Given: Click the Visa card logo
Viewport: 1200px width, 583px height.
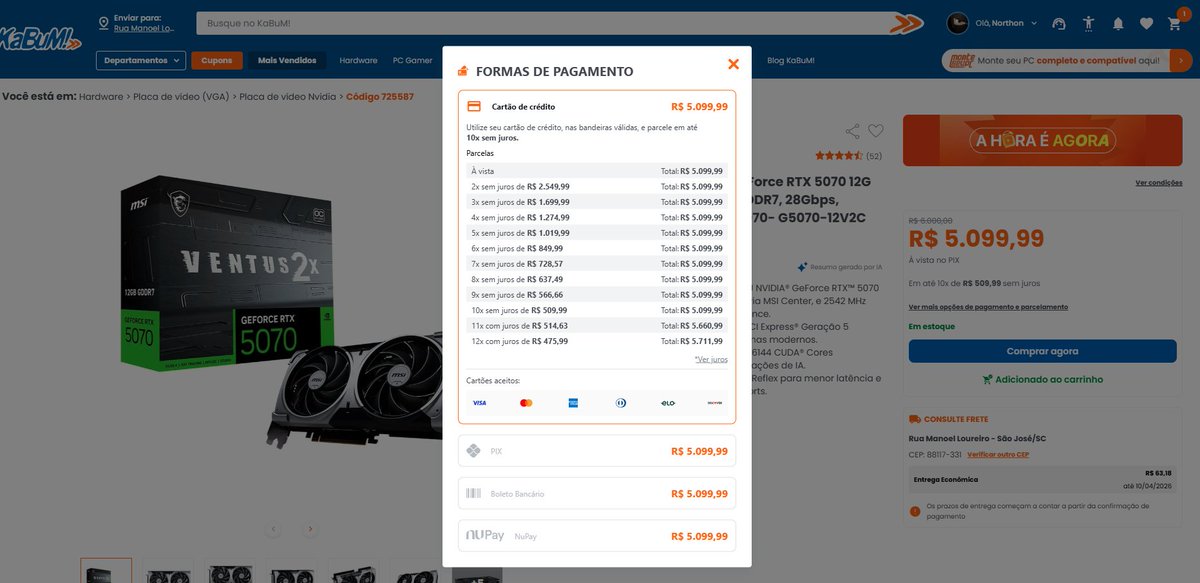Looking at the screenshot, I should 479,402.
